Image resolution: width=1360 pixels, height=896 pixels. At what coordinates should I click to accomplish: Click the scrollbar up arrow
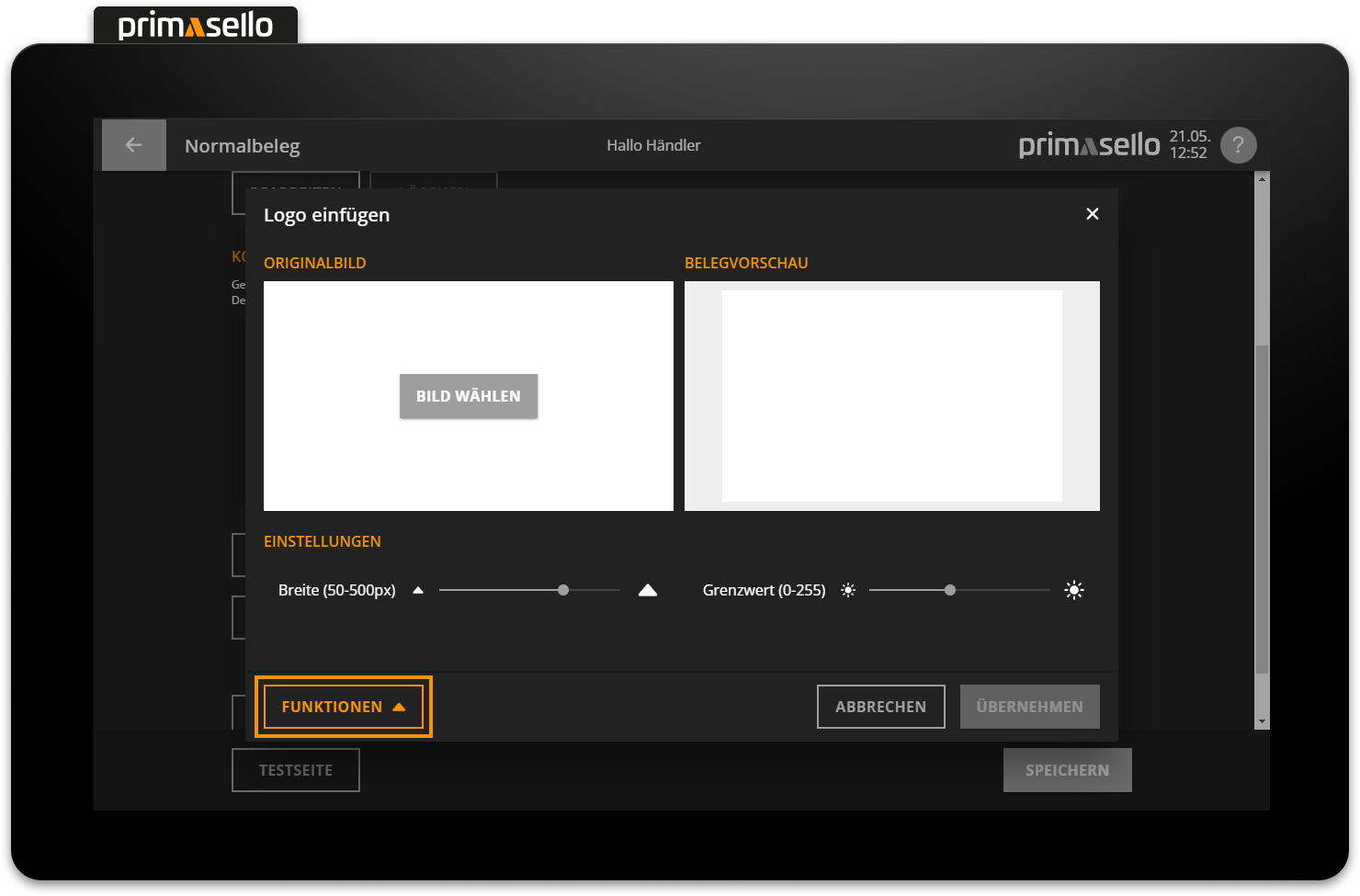(x=1262, y=179)
